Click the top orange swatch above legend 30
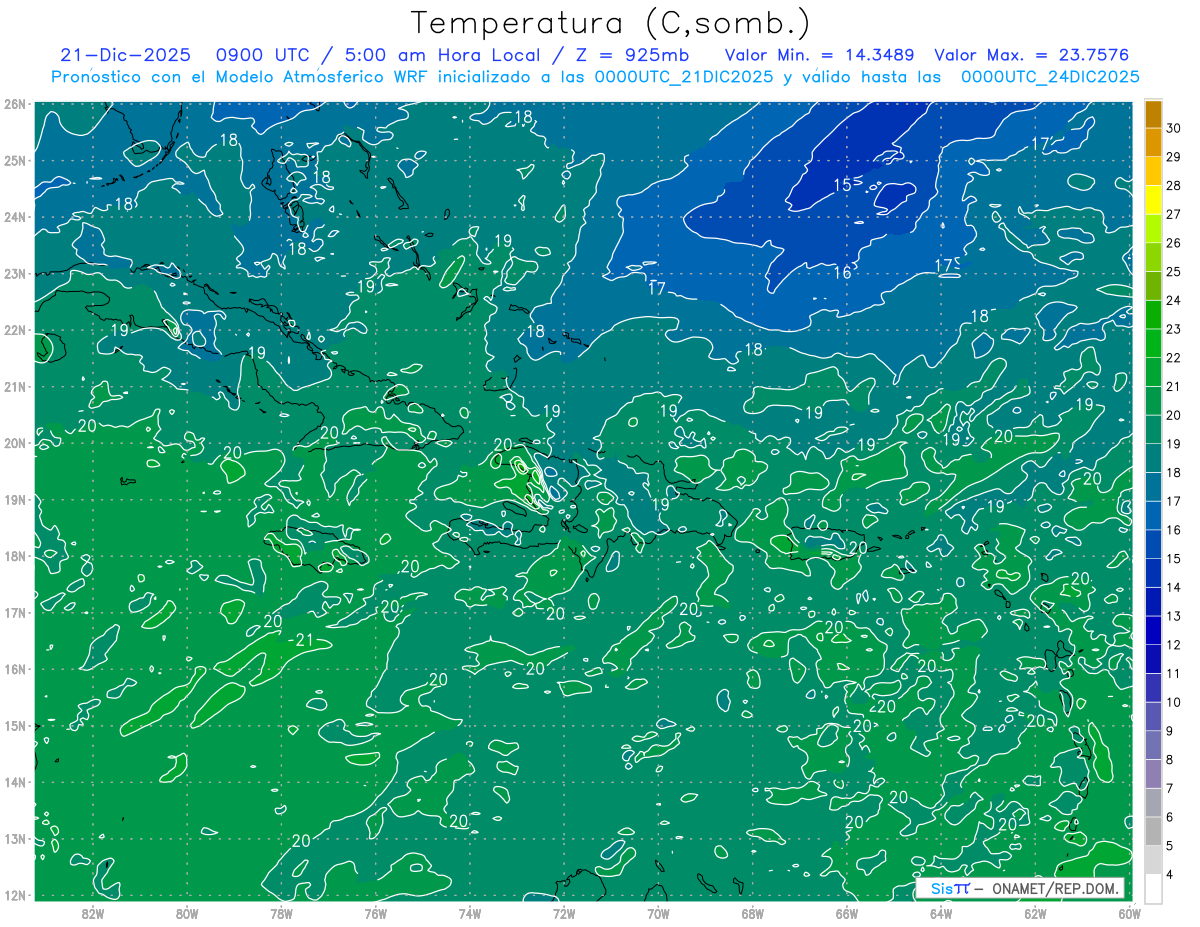Image resolution: width=1200 pixels, height=927 pixels. (x=1153, y=113)
